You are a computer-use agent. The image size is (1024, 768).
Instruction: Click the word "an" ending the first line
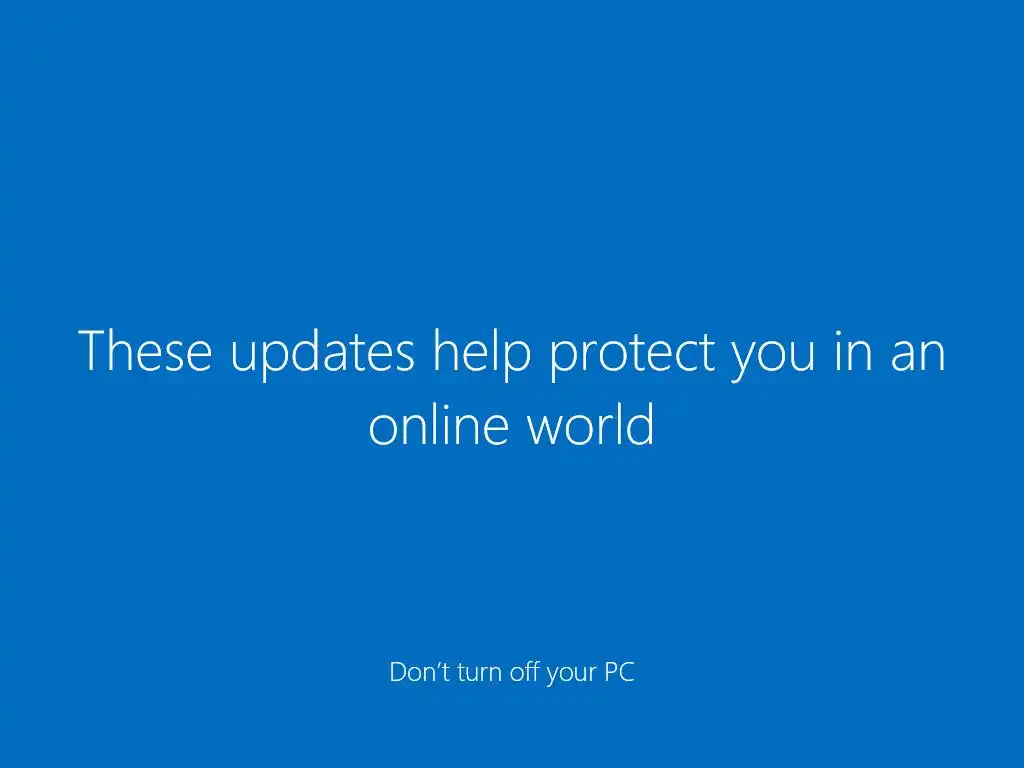click(x=918, y=357)
